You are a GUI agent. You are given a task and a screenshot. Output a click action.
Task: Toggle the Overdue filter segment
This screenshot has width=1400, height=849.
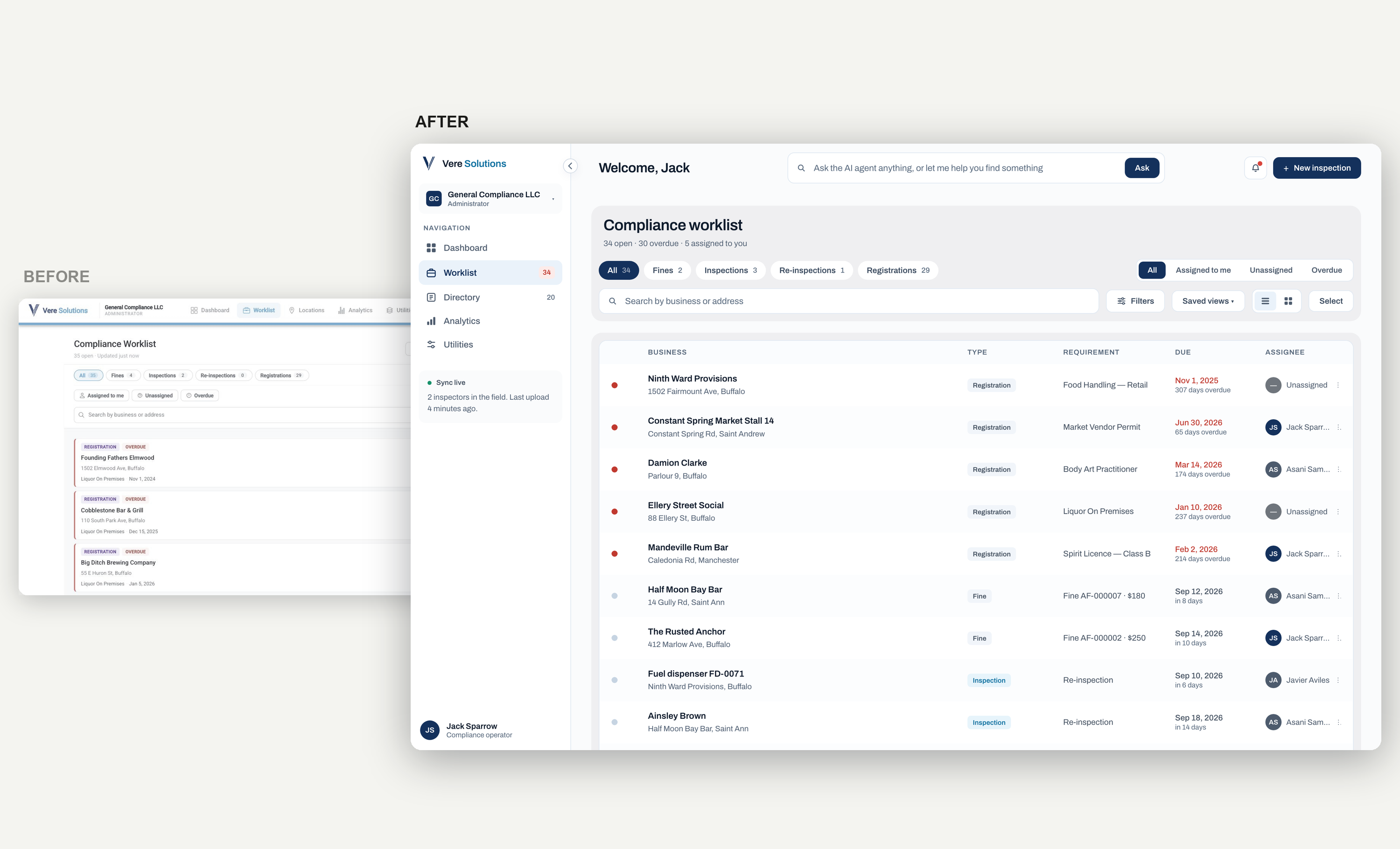(1326, 270)
